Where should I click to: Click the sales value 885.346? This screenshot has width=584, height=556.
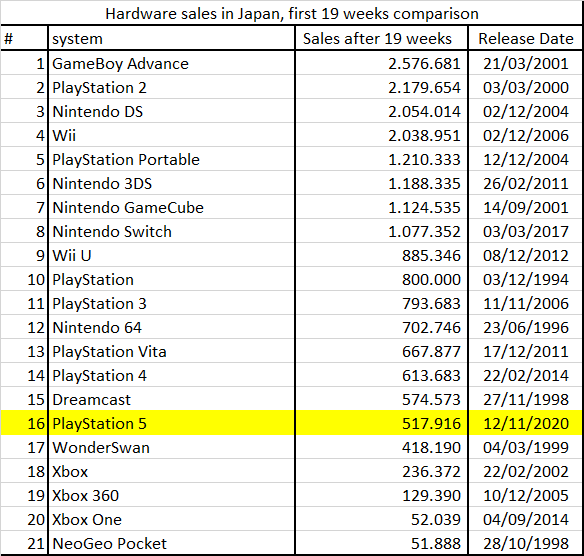431,256
